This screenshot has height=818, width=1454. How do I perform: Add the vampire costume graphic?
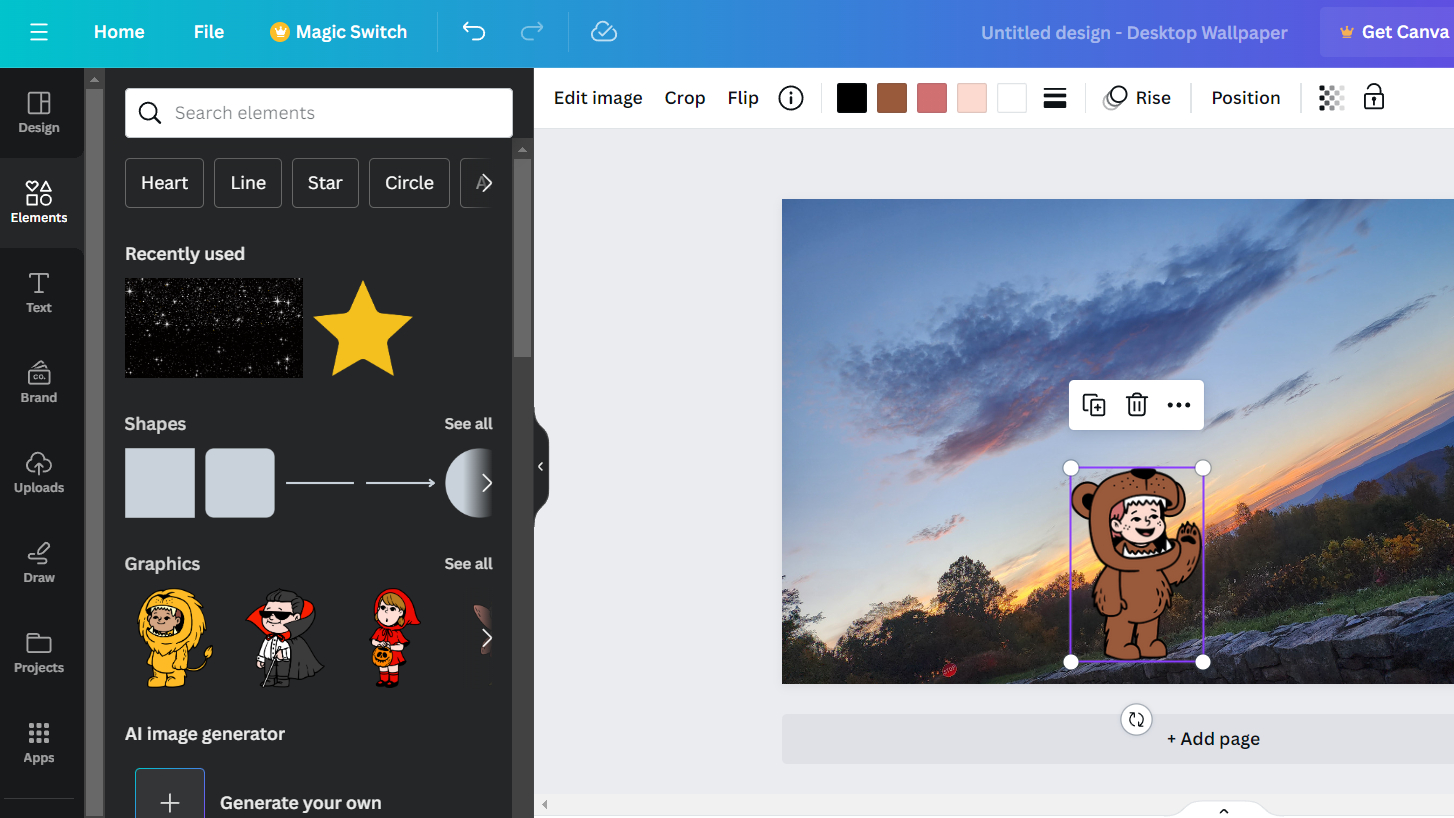284,638
